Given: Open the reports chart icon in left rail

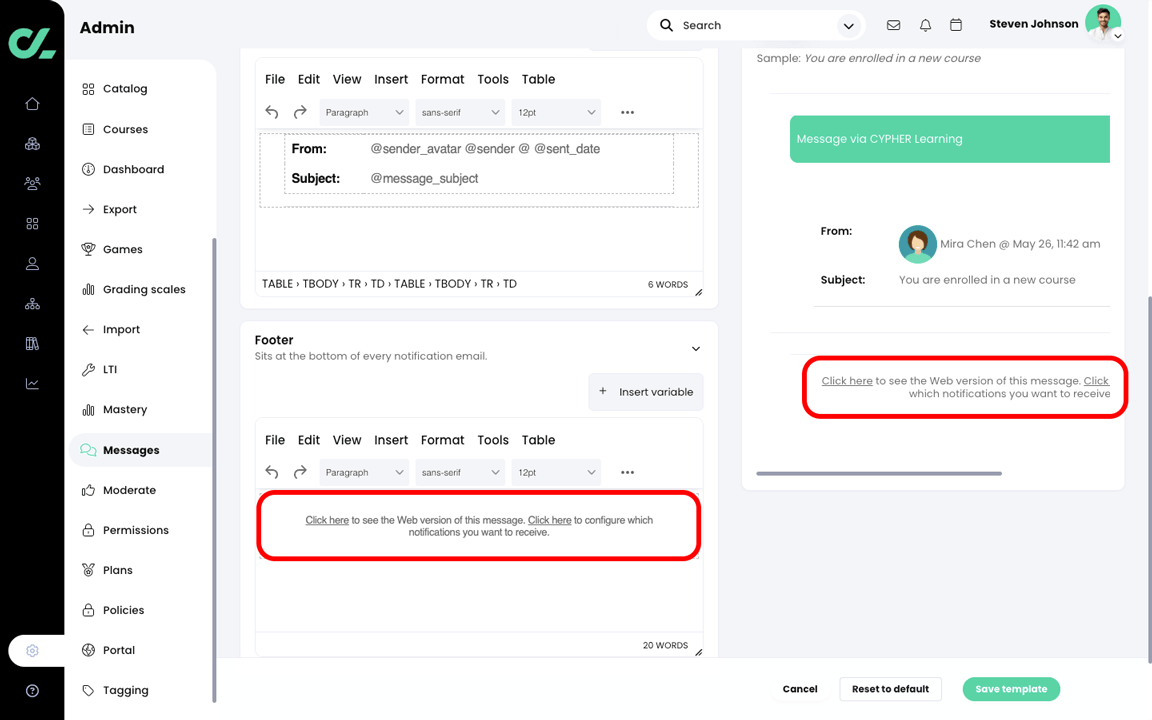Looking at the screenshot, I should tap(32, 384).
